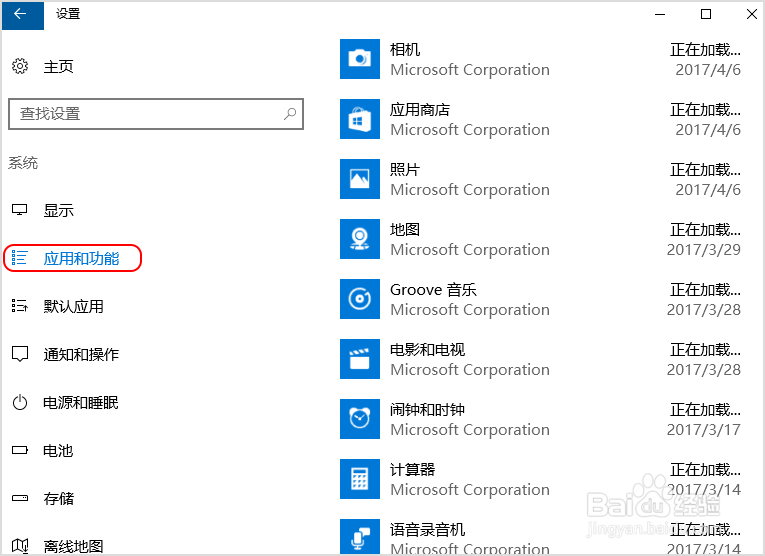Click the Camera app icon
This screenshot has height=556, width=765.
(359, 59)
